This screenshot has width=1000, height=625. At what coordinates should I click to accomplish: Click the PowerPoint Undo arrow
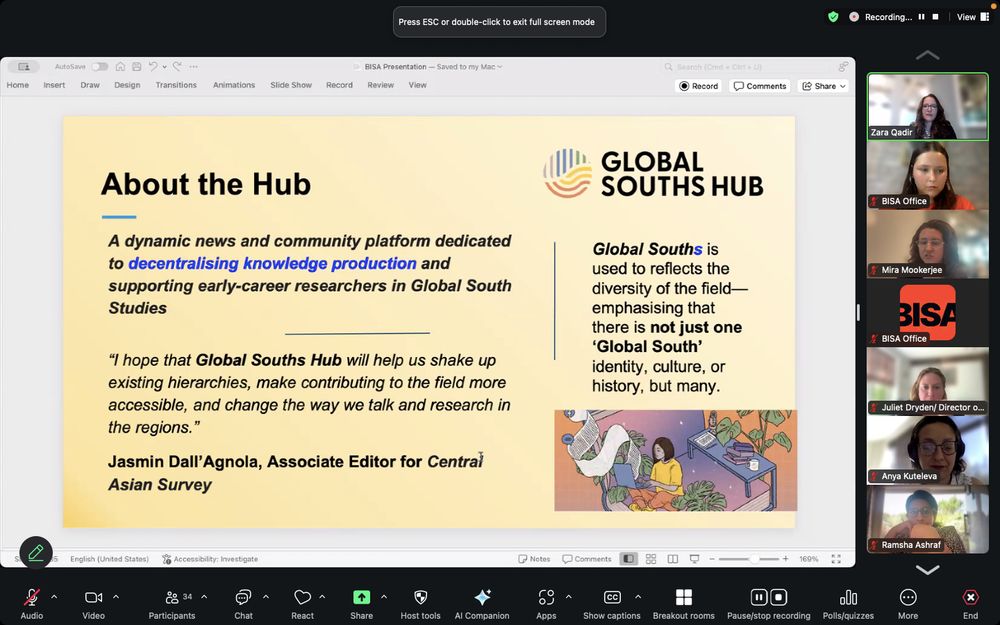[153, 66]
